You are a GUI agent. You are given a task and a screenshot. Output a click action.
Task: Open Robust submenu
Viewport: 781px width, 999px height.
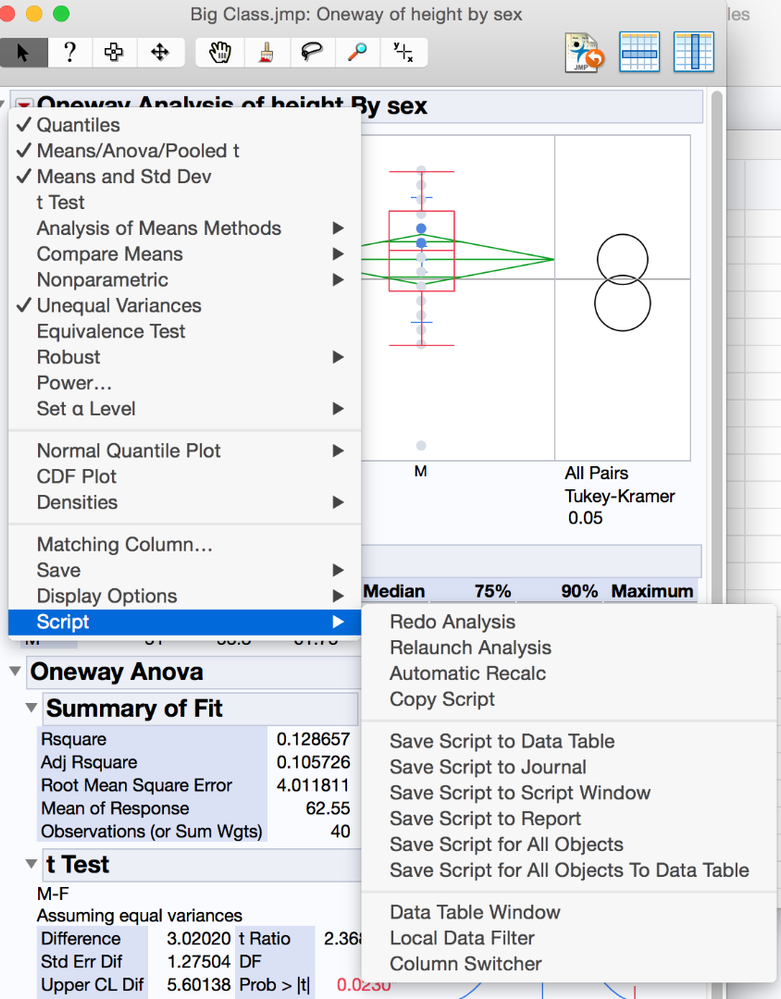185,357
